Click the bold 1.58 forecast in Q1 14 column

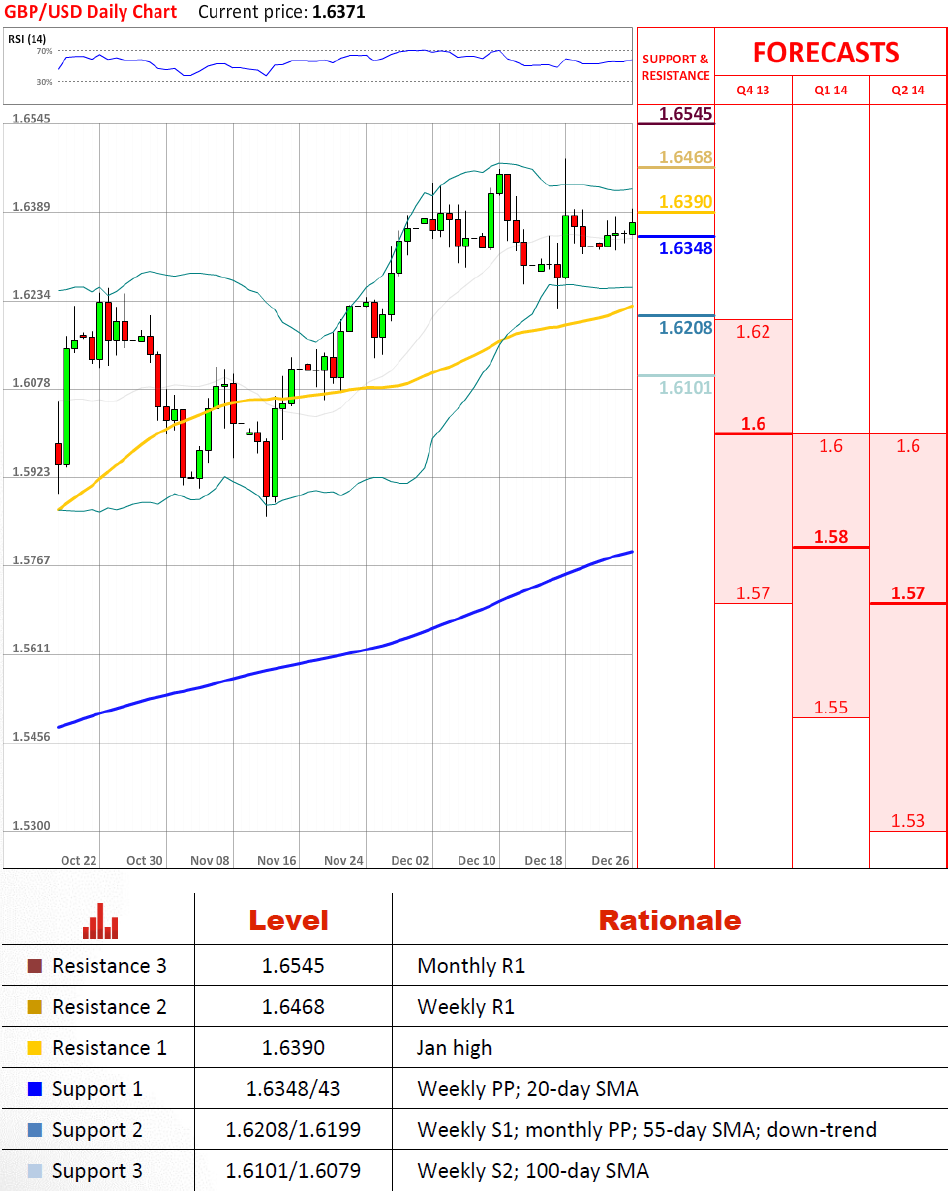[831, 537]
